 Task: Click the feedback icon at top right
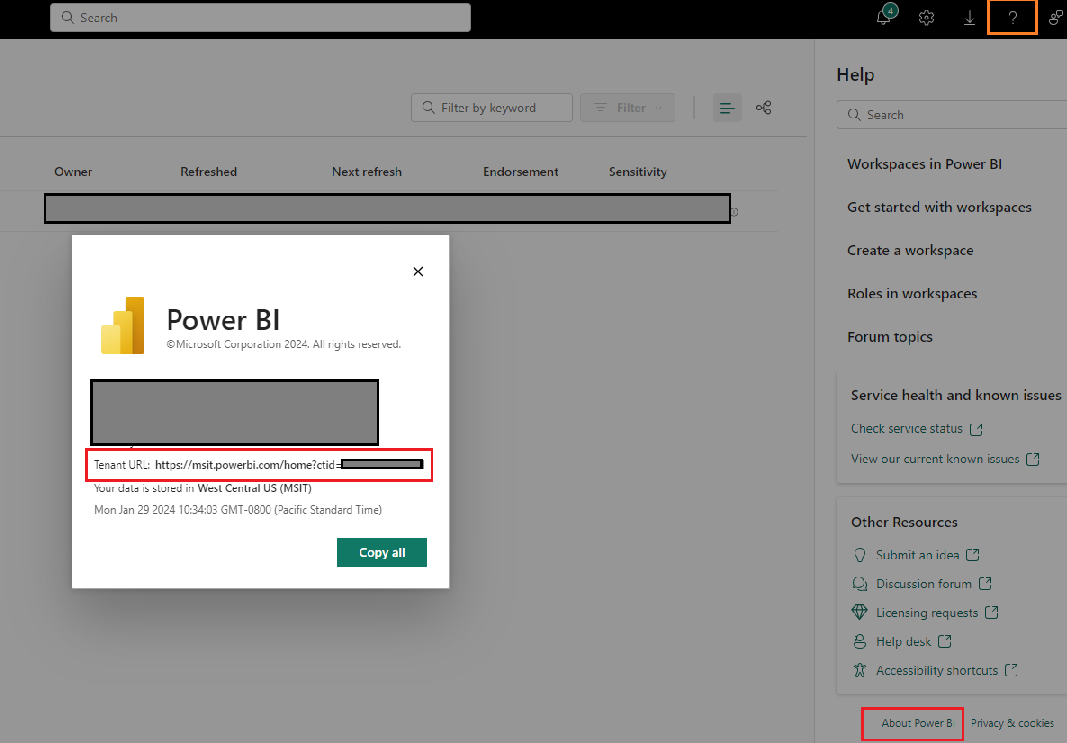coord(1054,17)
